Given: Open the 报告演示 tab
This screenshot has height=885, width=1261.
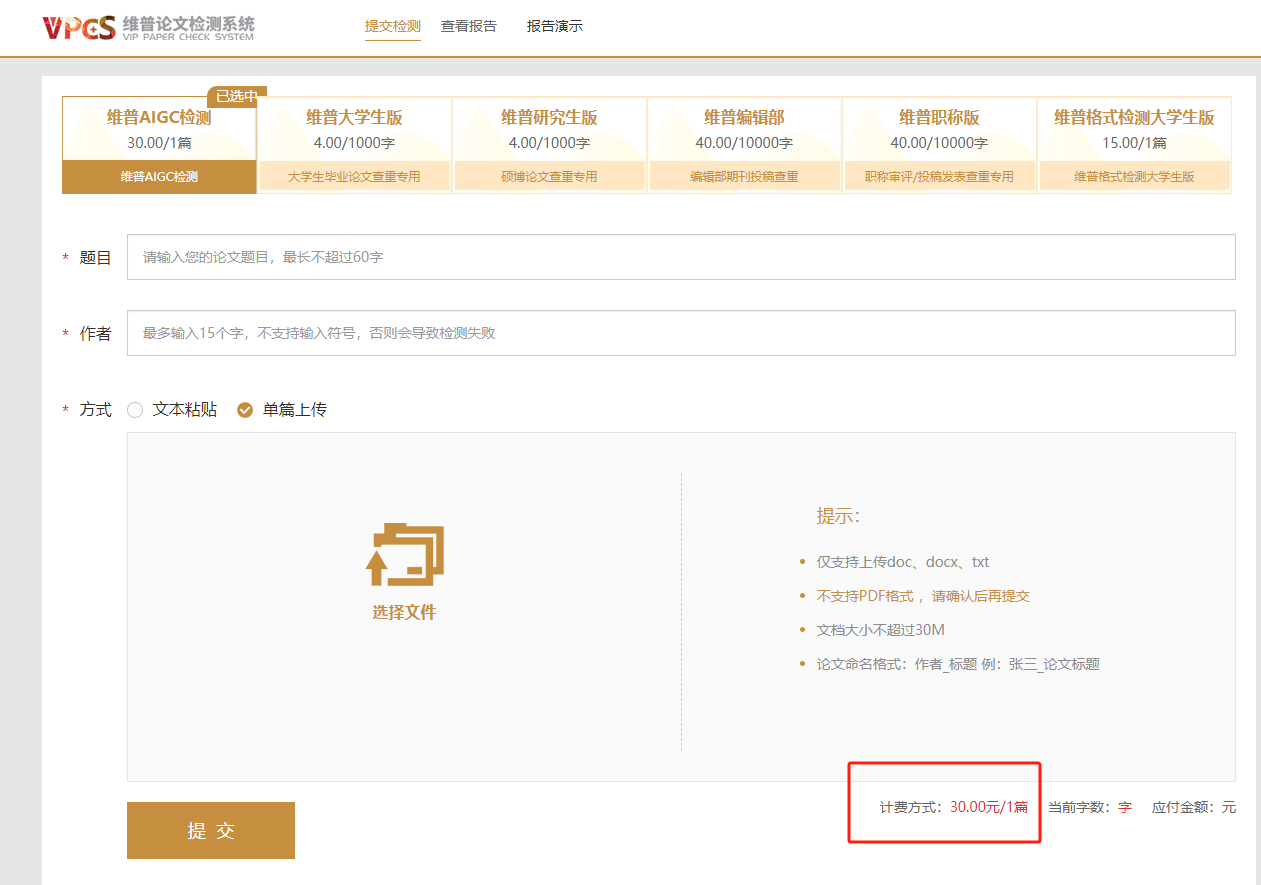Looking at the screenshot, I should pos(554,26).
